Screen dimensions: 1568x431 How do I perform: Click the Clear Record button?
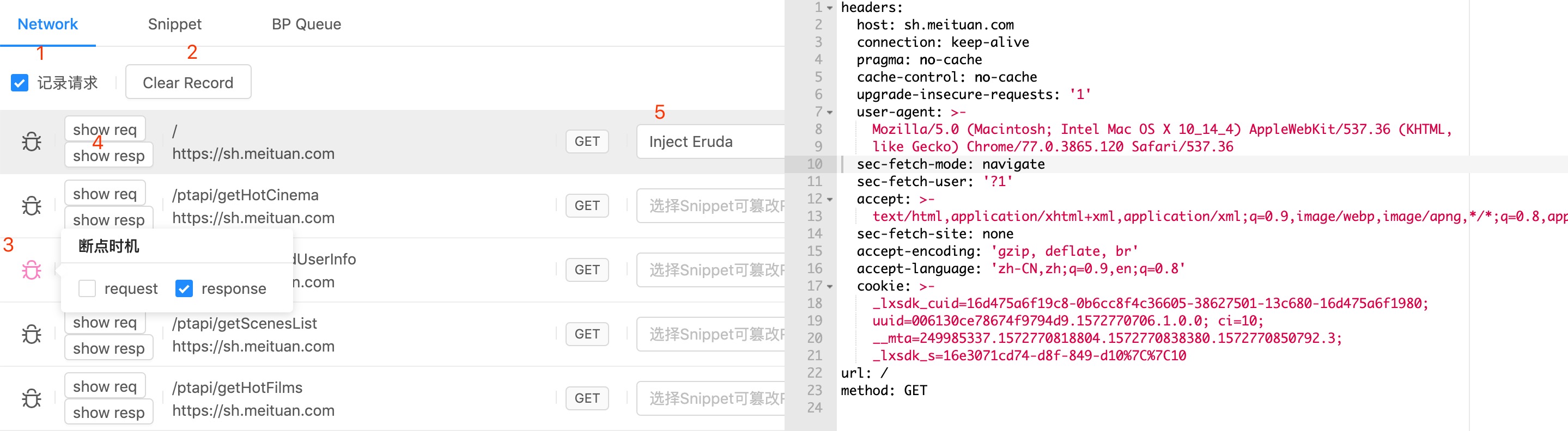pyautogui.click(x=188, y=83)
